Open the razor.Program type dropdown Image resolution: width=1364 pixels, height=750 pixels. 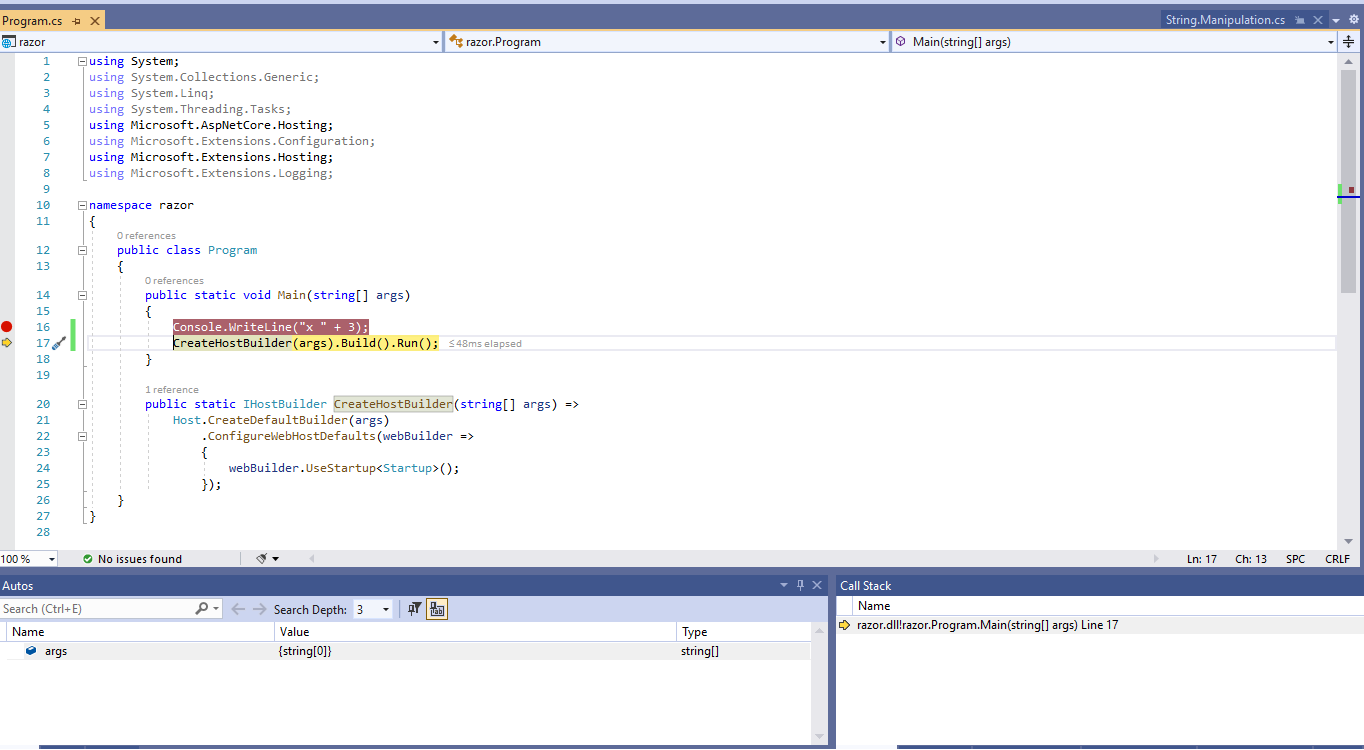[x=882, y=42]
